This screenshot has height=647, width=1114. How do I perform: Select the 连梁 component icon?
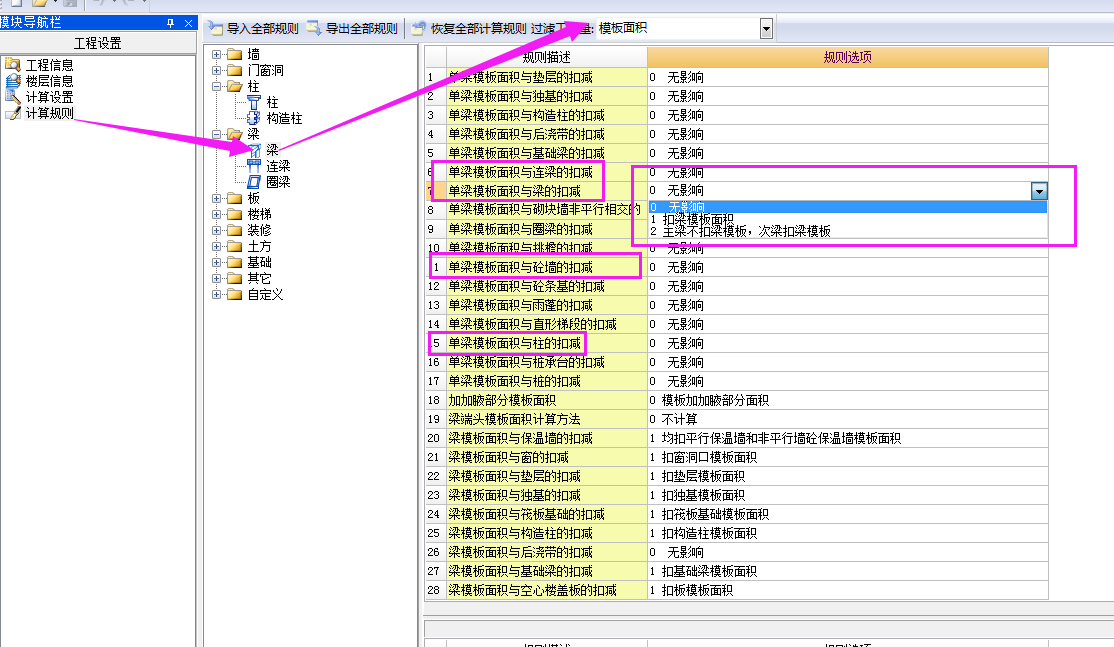tap(254, 166)
